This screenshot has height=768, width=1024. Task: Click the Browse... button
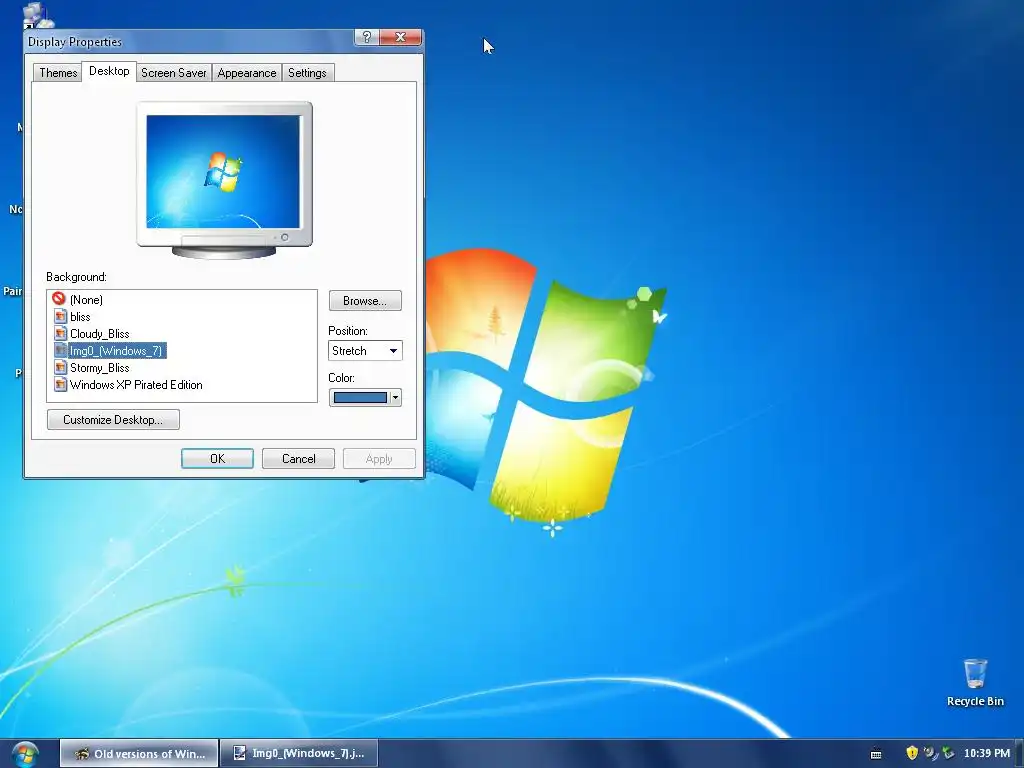[365, 301]
